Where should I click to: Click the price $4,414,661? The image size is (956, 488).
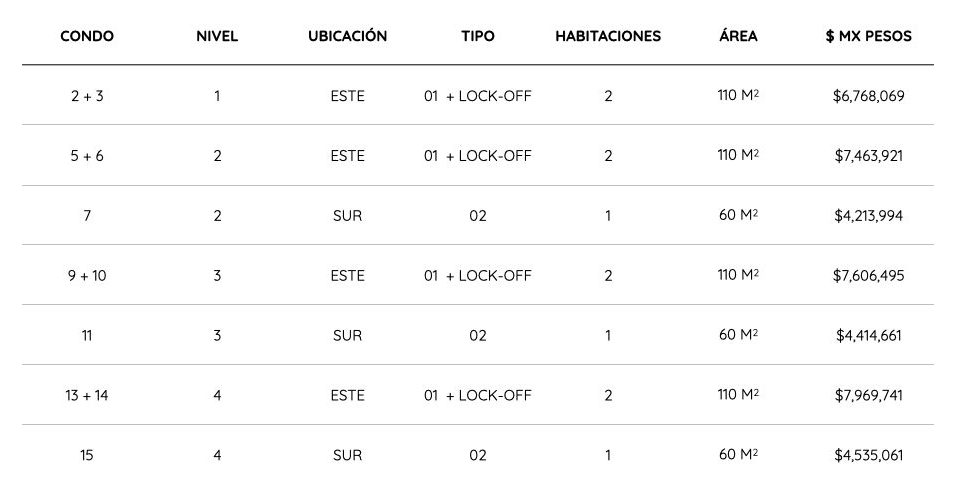coord(868,335)
